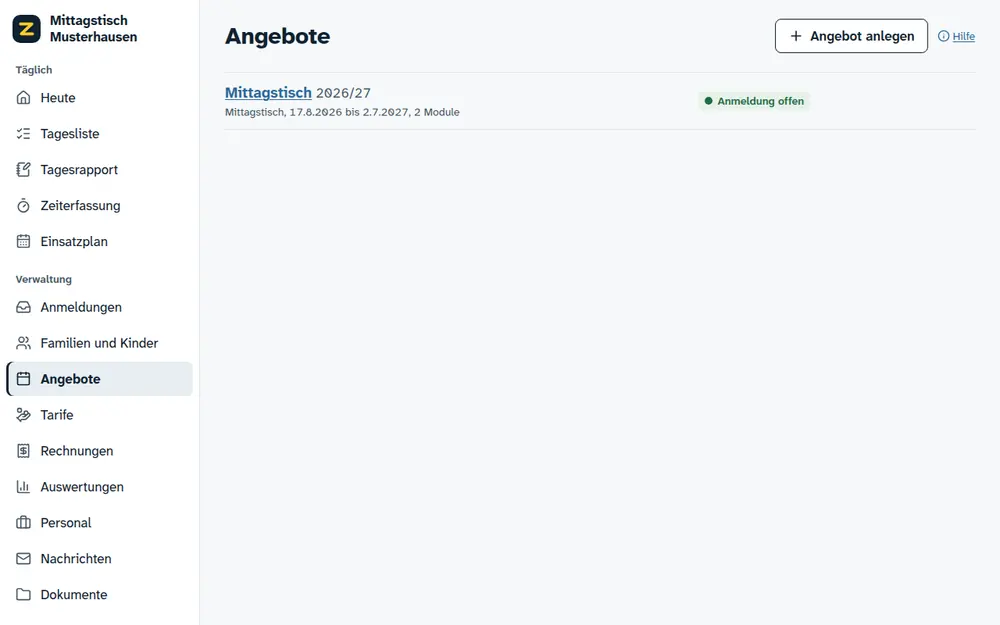The width and height of the screenshot is (1000, 625).
Task: Click the Verwaltung section label
Action: tap(44, 279)
